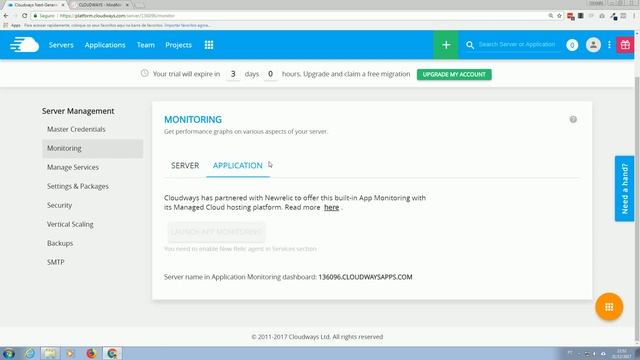Click the search magnifier icon

pos(470,45)
